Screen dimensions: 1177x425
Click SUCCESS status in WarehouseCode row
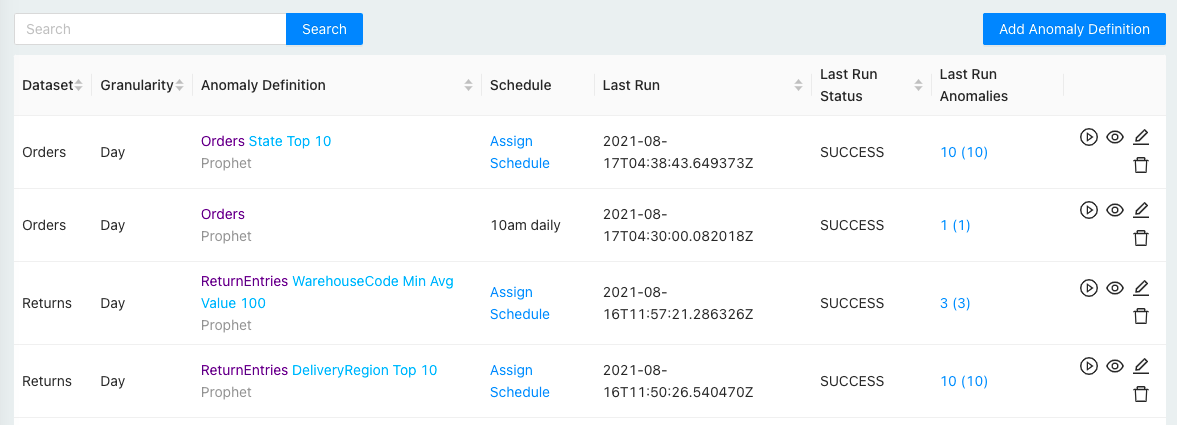click(852, 303)
